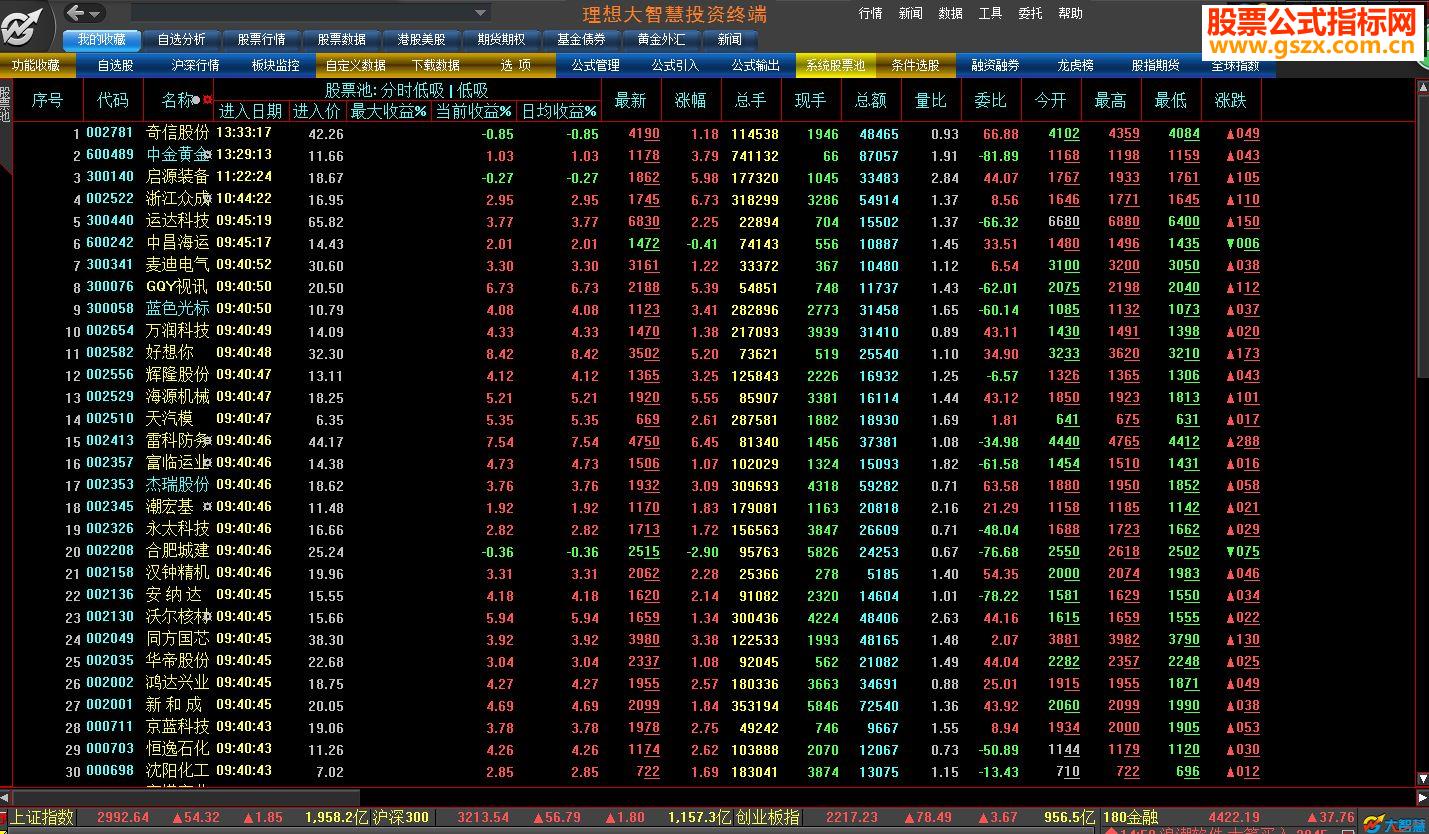
Task: Switch to 股票数据 tab
Action: click(x=341, y=39)
